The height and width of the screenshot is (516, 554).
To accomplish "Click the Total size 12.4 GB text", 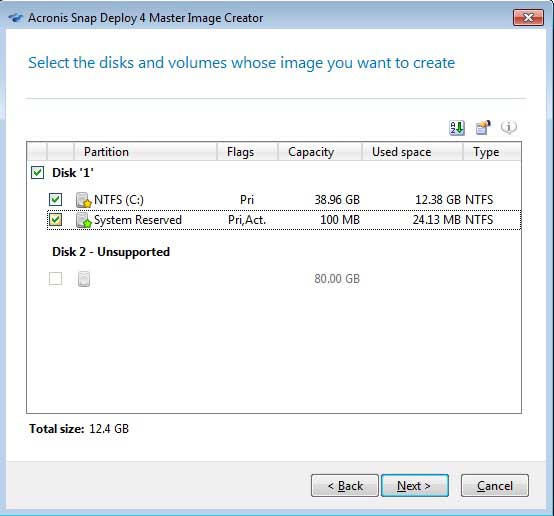I will click(79, 429).
